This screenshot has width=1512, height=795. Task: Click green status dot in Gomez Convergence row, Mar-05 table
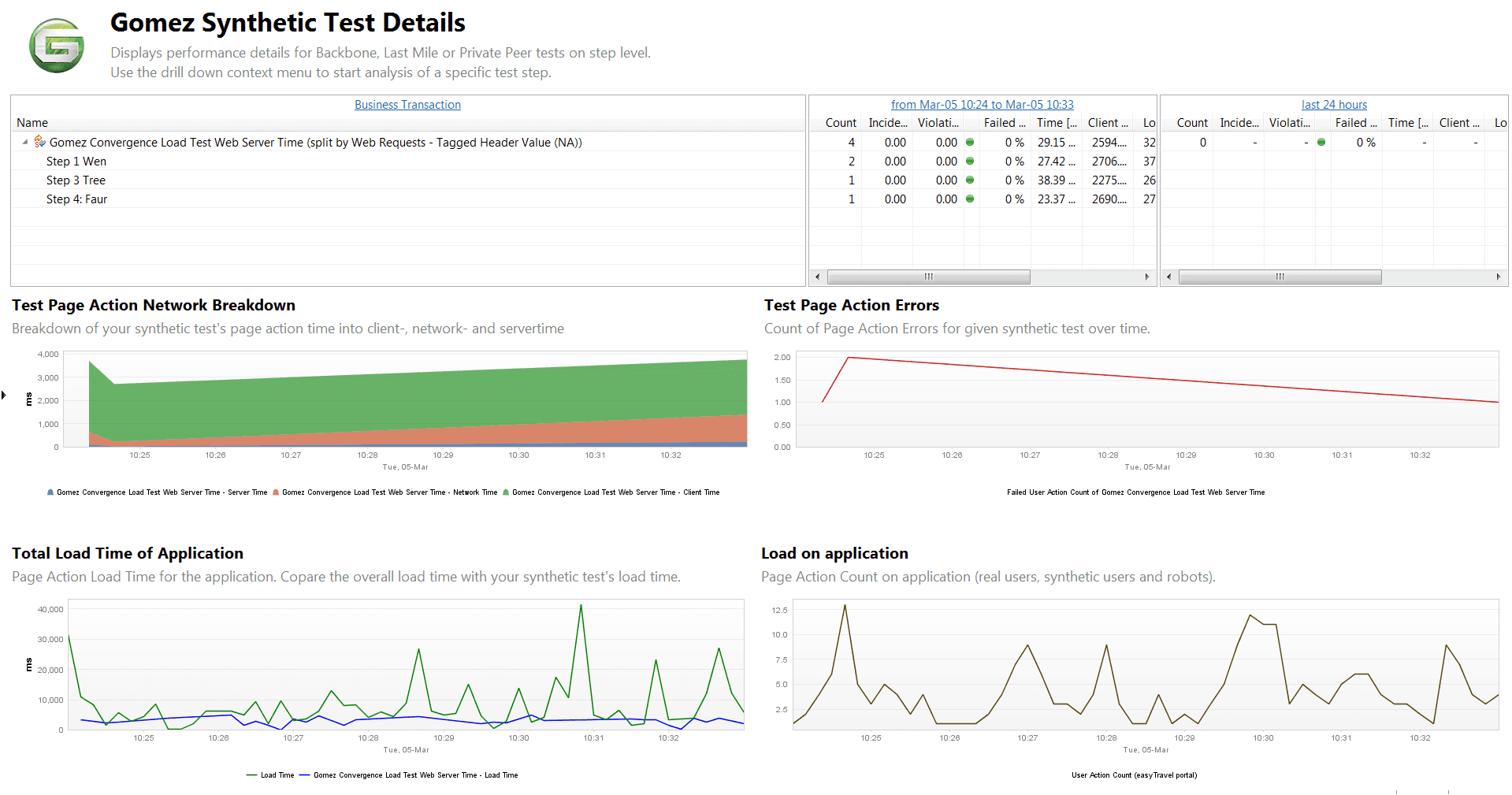click(970, 142)
